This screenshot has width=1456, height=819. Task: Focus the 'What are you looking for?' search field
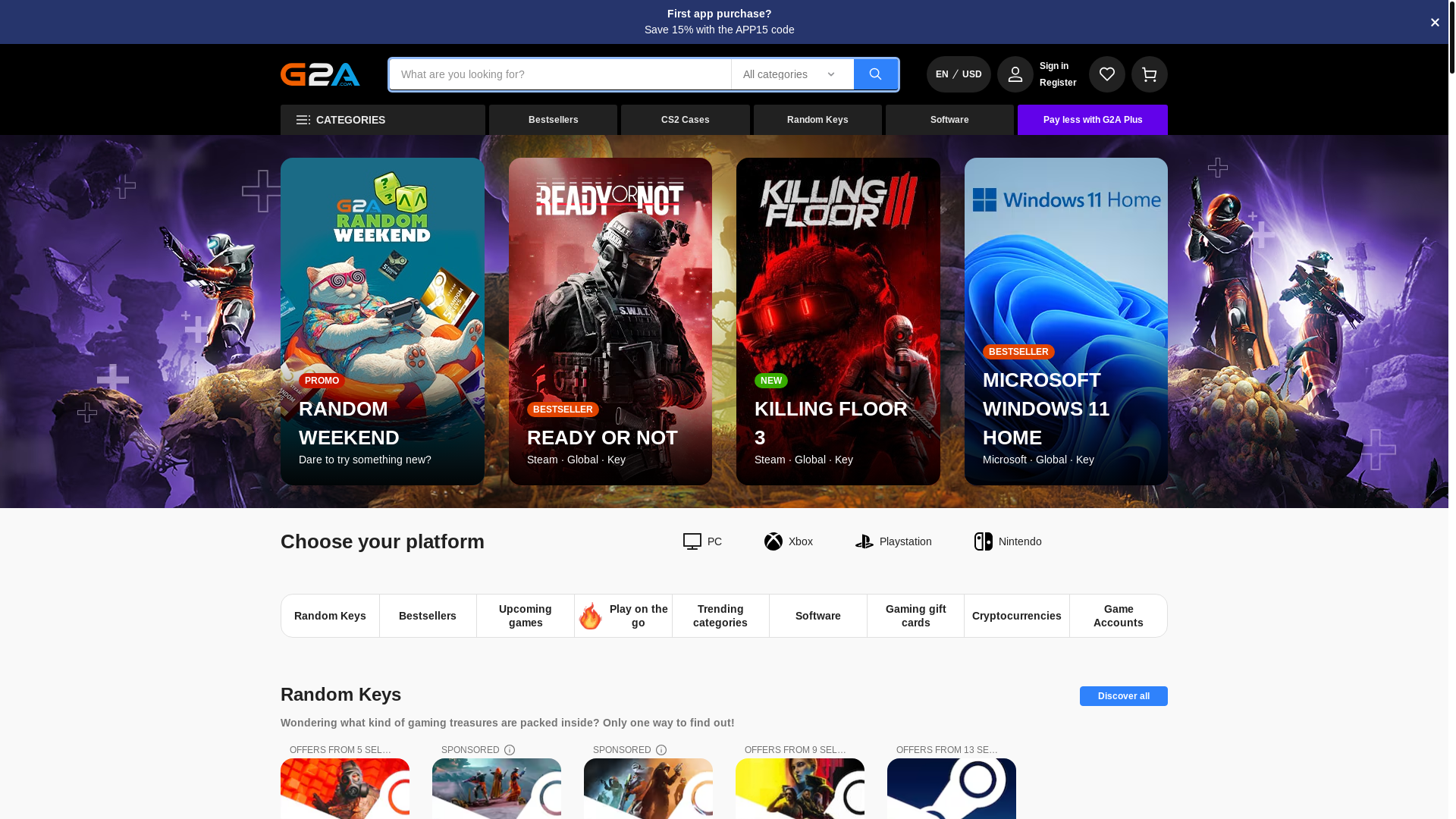coord(560,74)
